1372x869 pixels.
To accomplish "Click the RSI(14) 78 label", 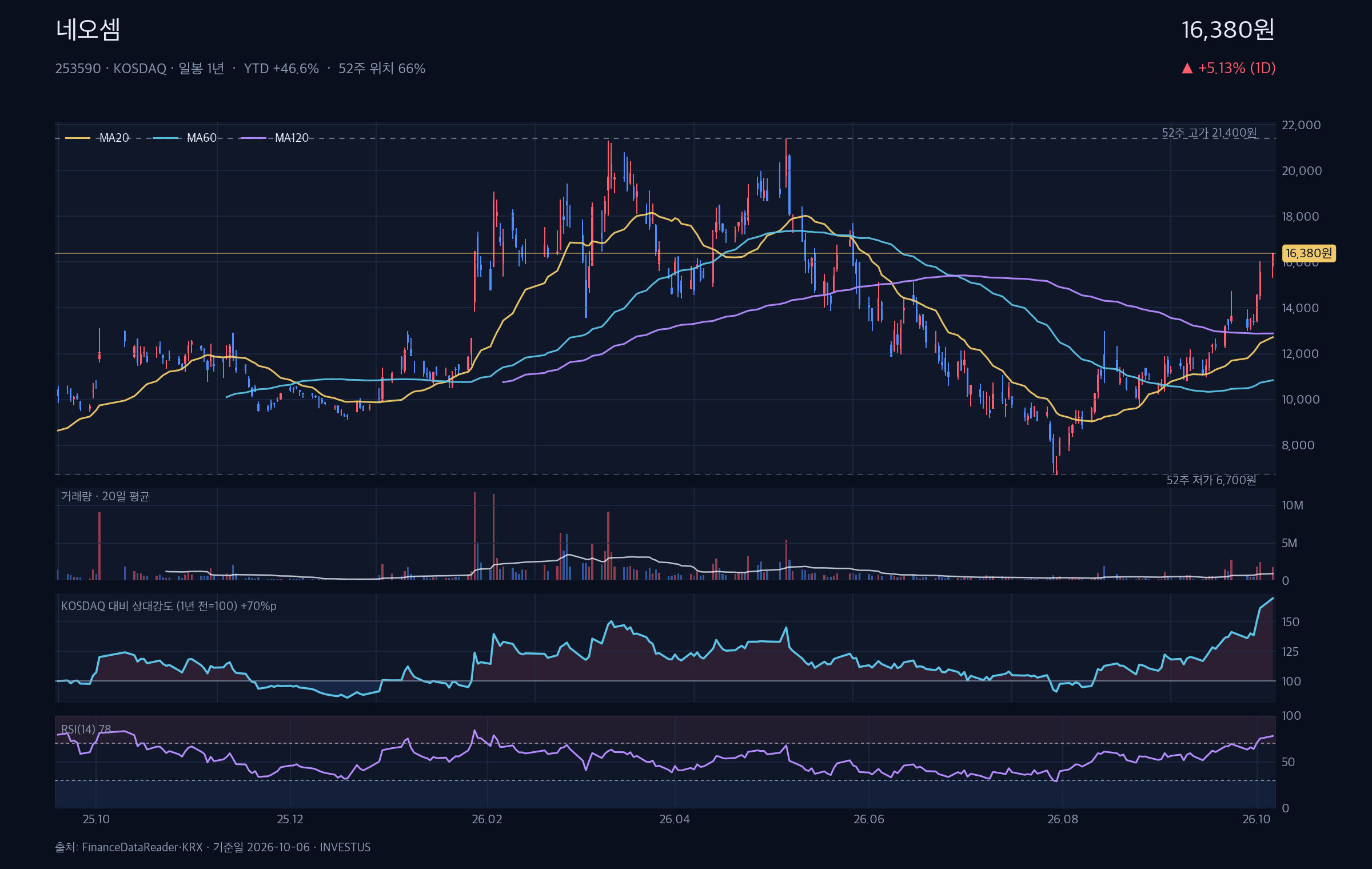I will pyautogui.click(x=86, y=729).
